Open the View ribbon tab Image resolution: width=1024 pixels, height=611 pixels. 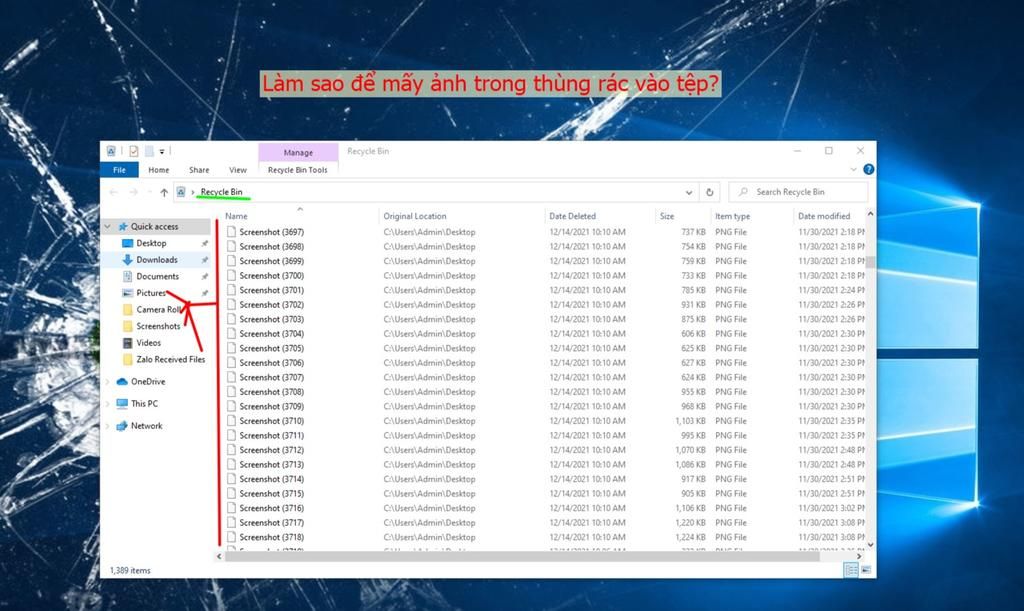(x=238, y=170)
